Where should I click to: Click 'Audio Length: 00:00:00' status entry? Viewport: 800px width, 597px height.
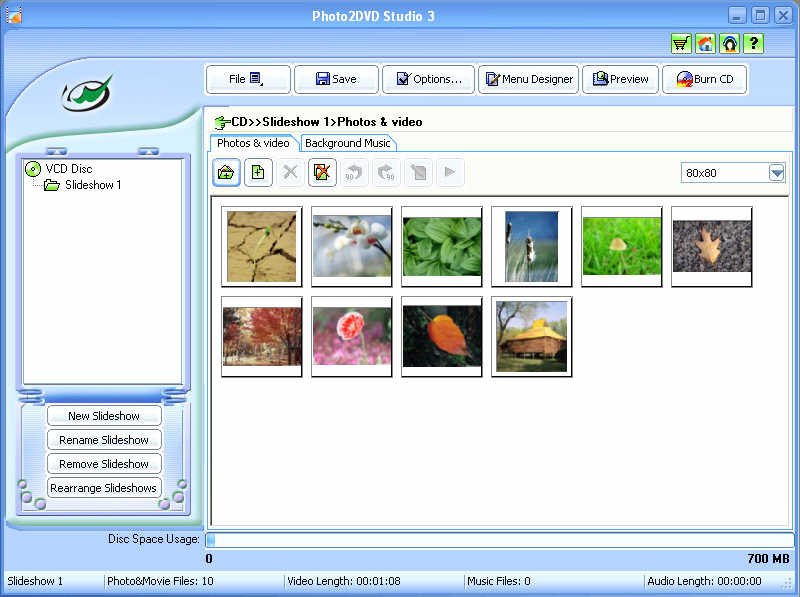click(704, 581)
